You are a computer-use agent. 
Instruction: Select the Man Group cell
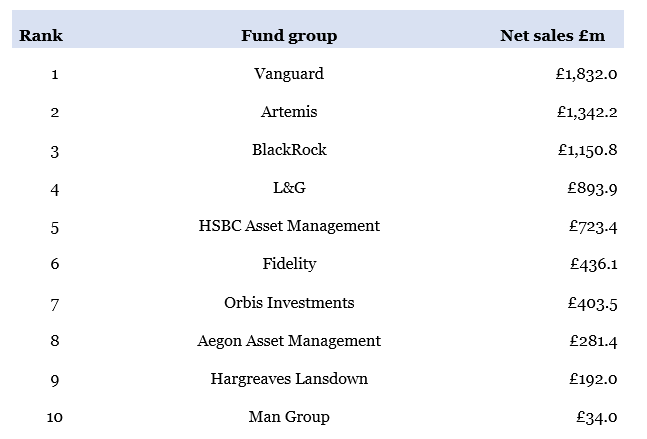click(x=289, y=417)
